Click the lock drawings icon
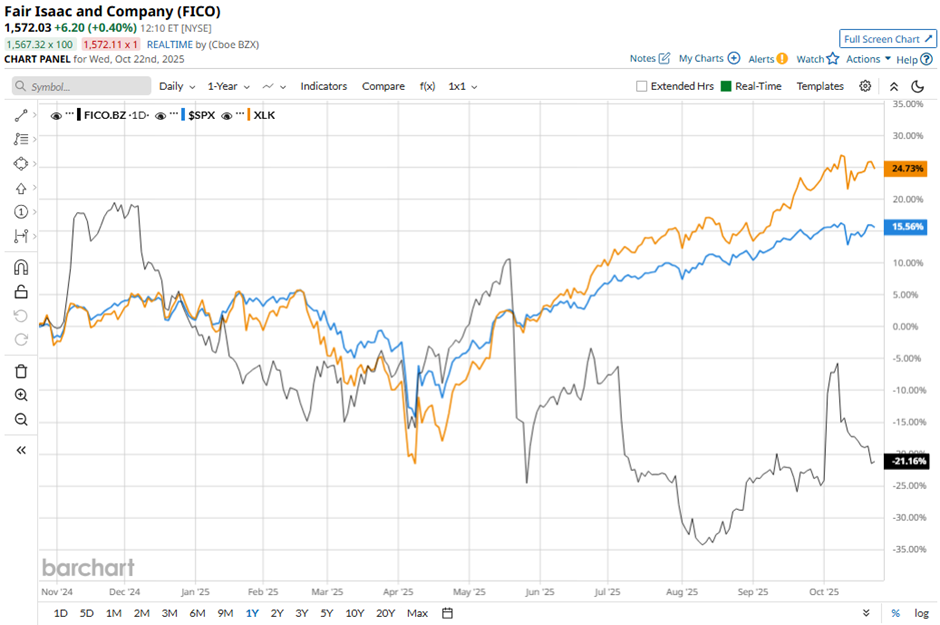Viewport: 940px width, 625px height. click(x=21, y=292)
